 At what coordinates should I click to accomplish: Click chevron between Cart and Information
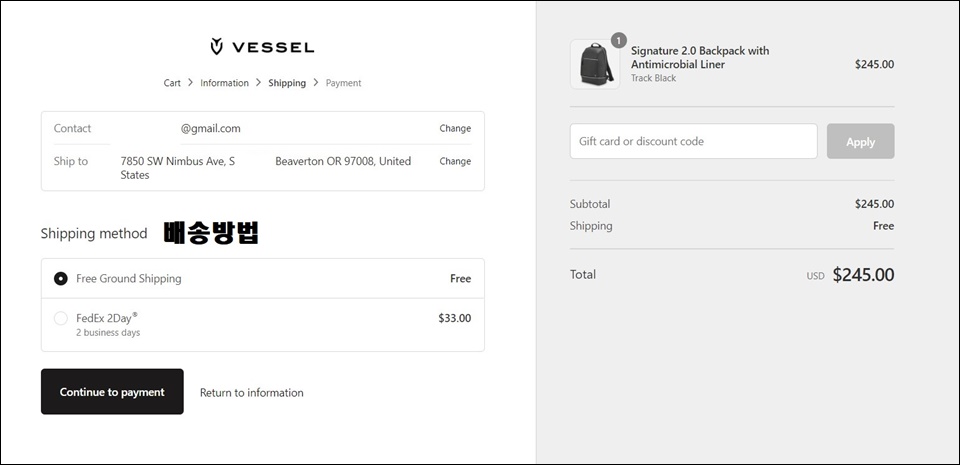coord(190,82)
